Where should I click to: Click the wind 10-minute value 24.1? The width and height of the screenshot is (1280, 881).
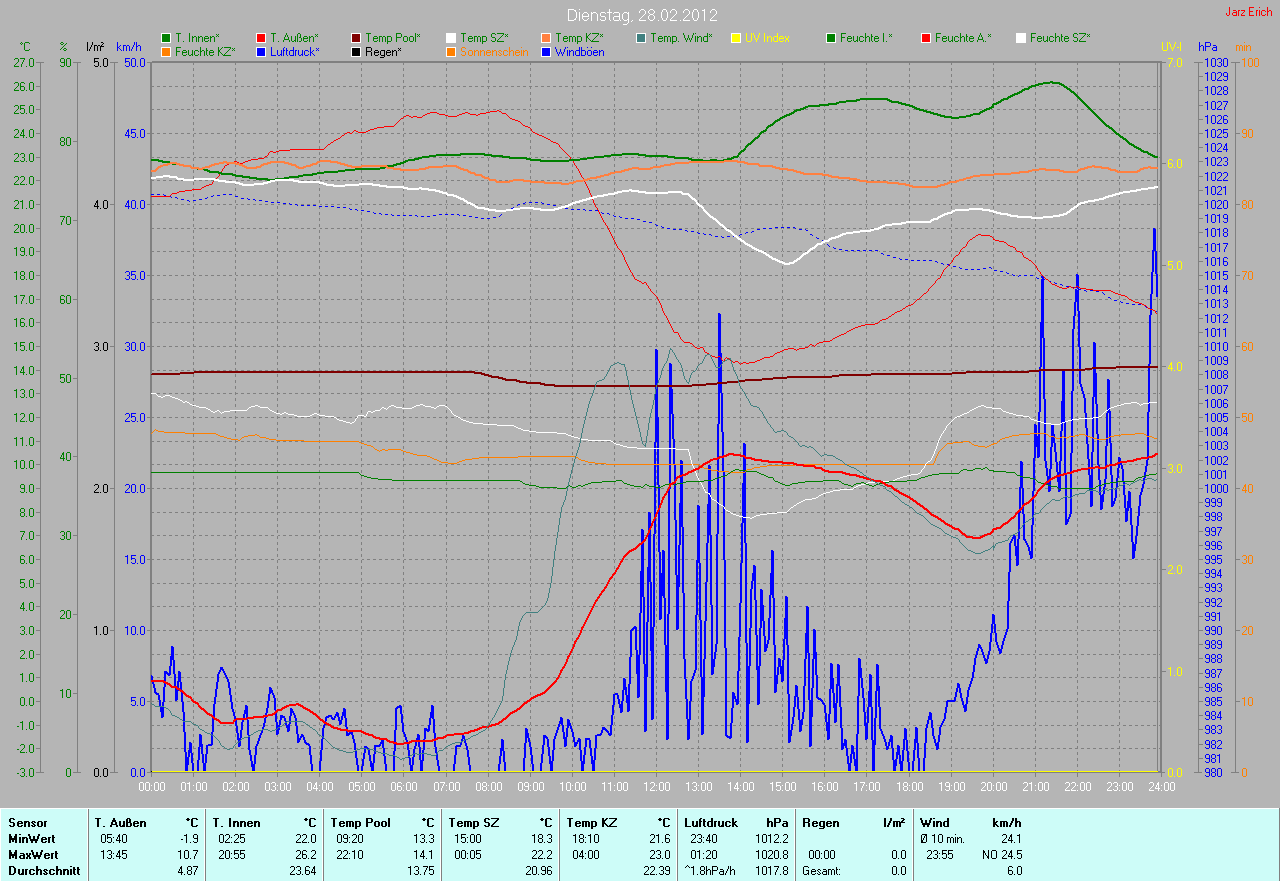click(1010, 839)
